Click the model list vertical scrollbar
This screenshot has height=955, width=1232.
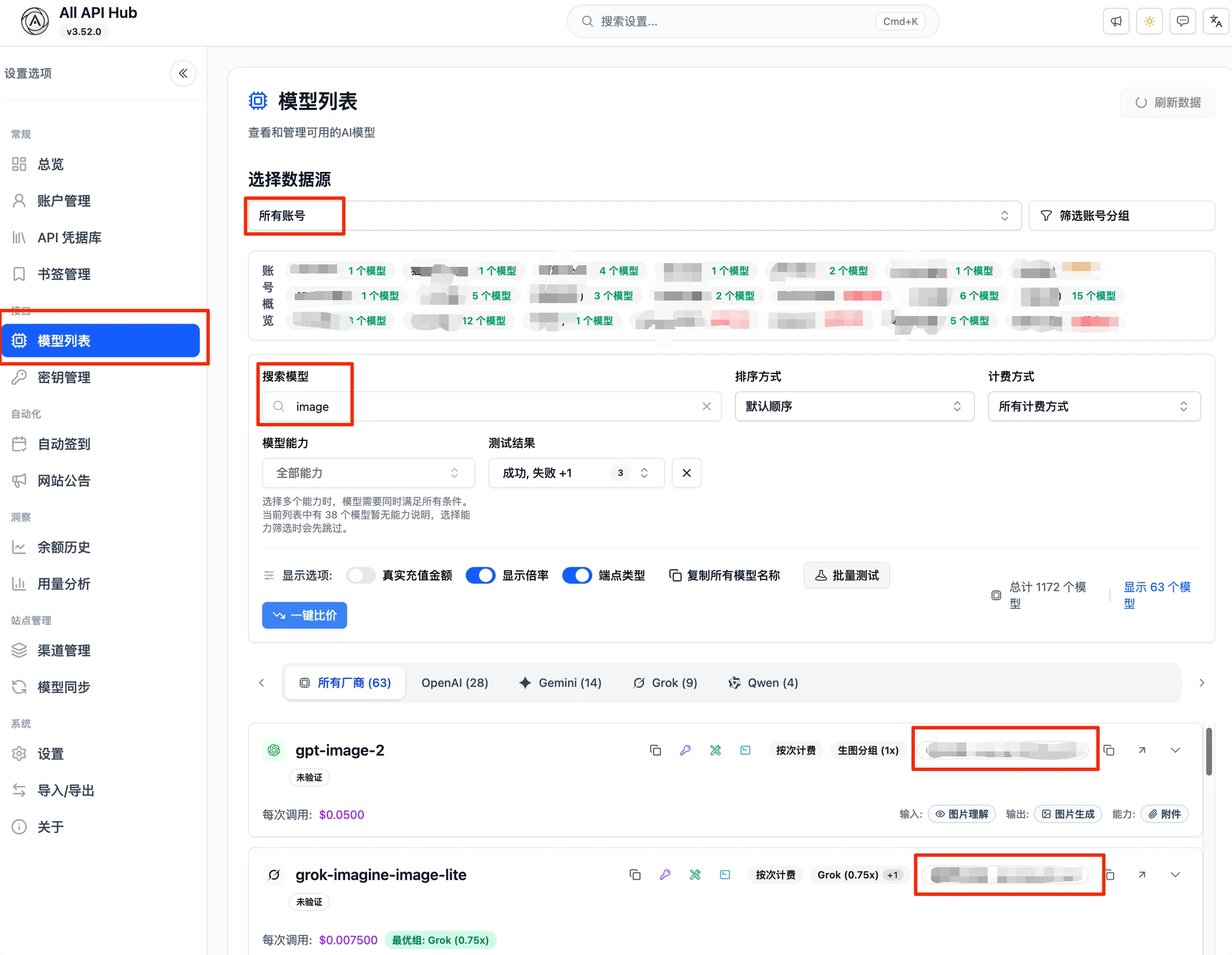(1209, 752)
